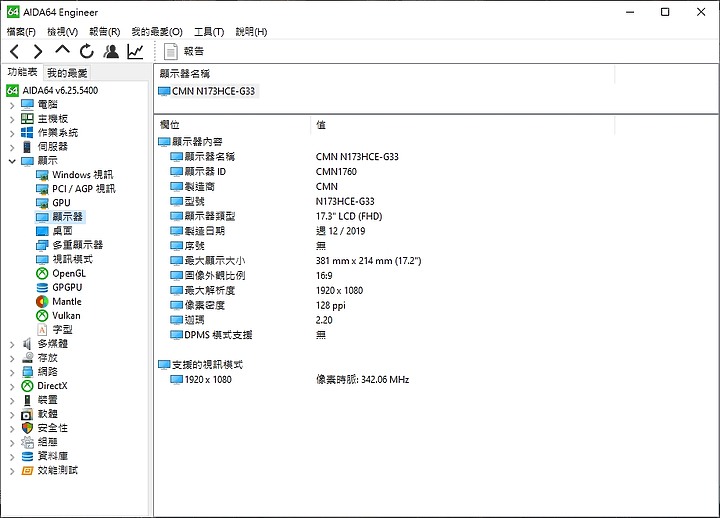Select the 顯示器 monitor tree icon
The width and height of the screenshot is (720, 518).
(x=42, y=217)
